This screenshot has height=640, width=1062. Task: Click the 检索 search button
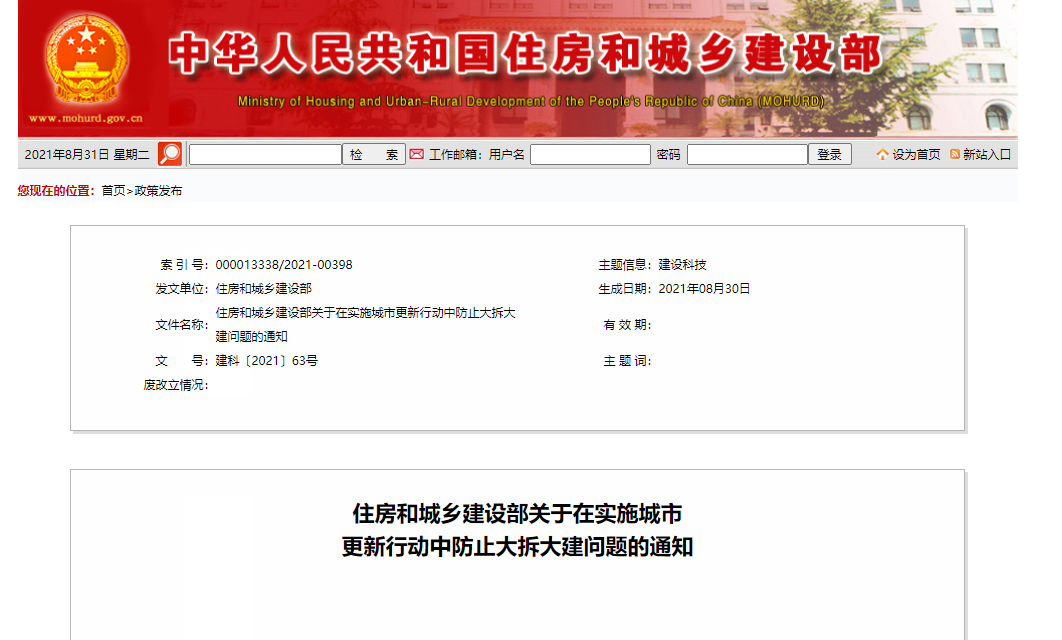point(374,154)
